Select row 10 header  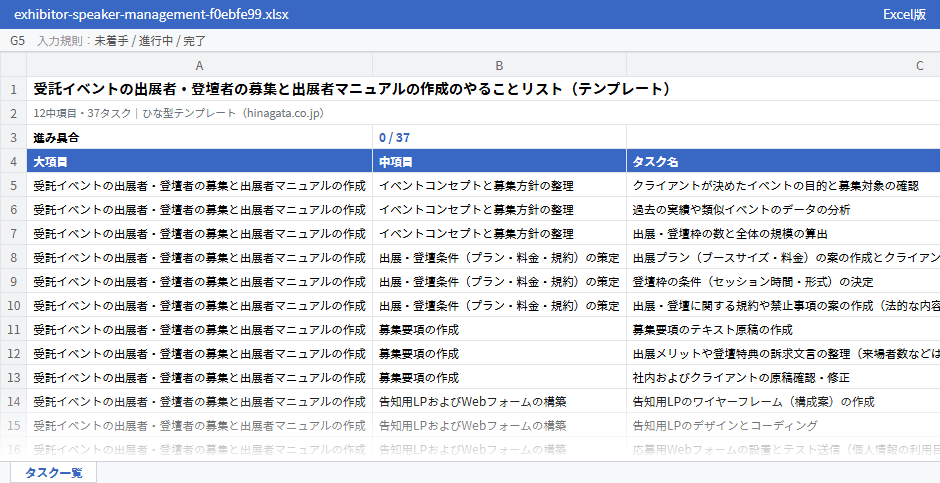(13, 305)
